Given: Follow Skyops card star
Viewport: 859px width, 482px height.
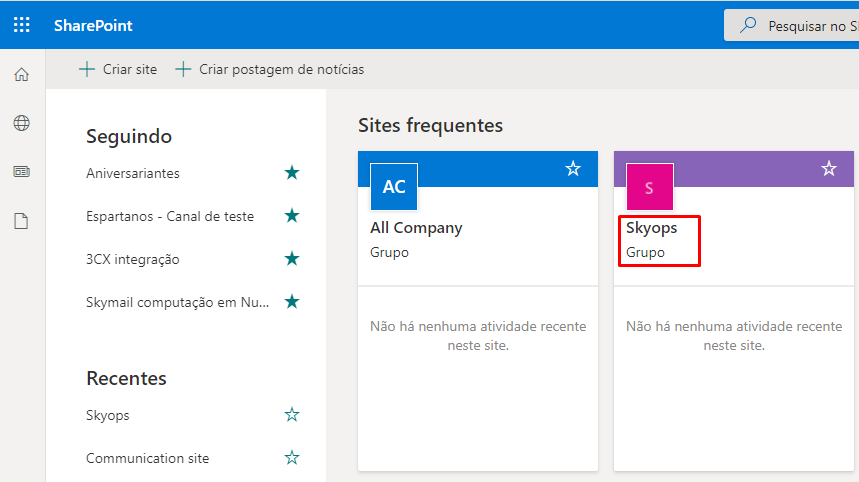Looking at the screenshot, I should pyautogui.click(x=829, y=169).
